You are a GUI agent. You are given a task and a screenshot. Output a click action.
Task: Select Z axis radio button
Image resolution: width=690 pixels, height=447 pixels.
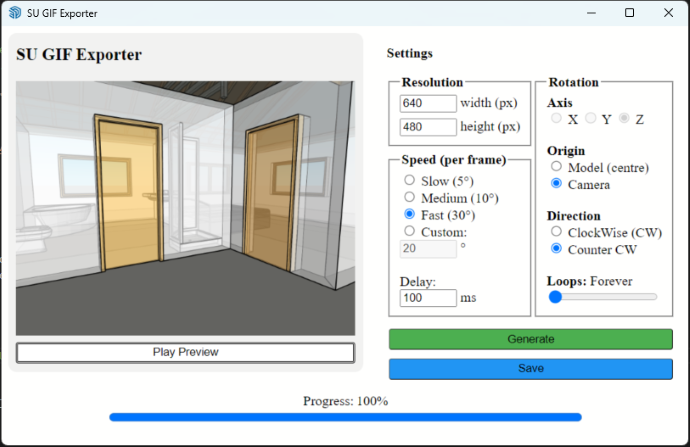point(625,119)
